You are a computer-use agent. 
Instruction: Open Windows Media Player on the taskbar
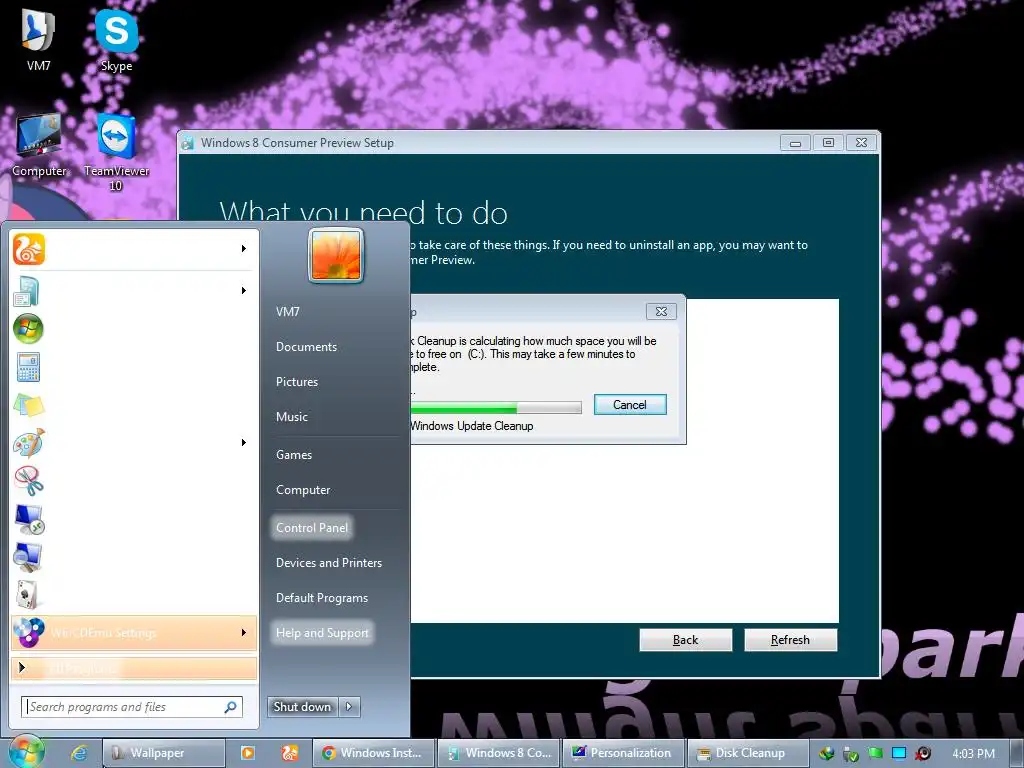coord(248,753)
